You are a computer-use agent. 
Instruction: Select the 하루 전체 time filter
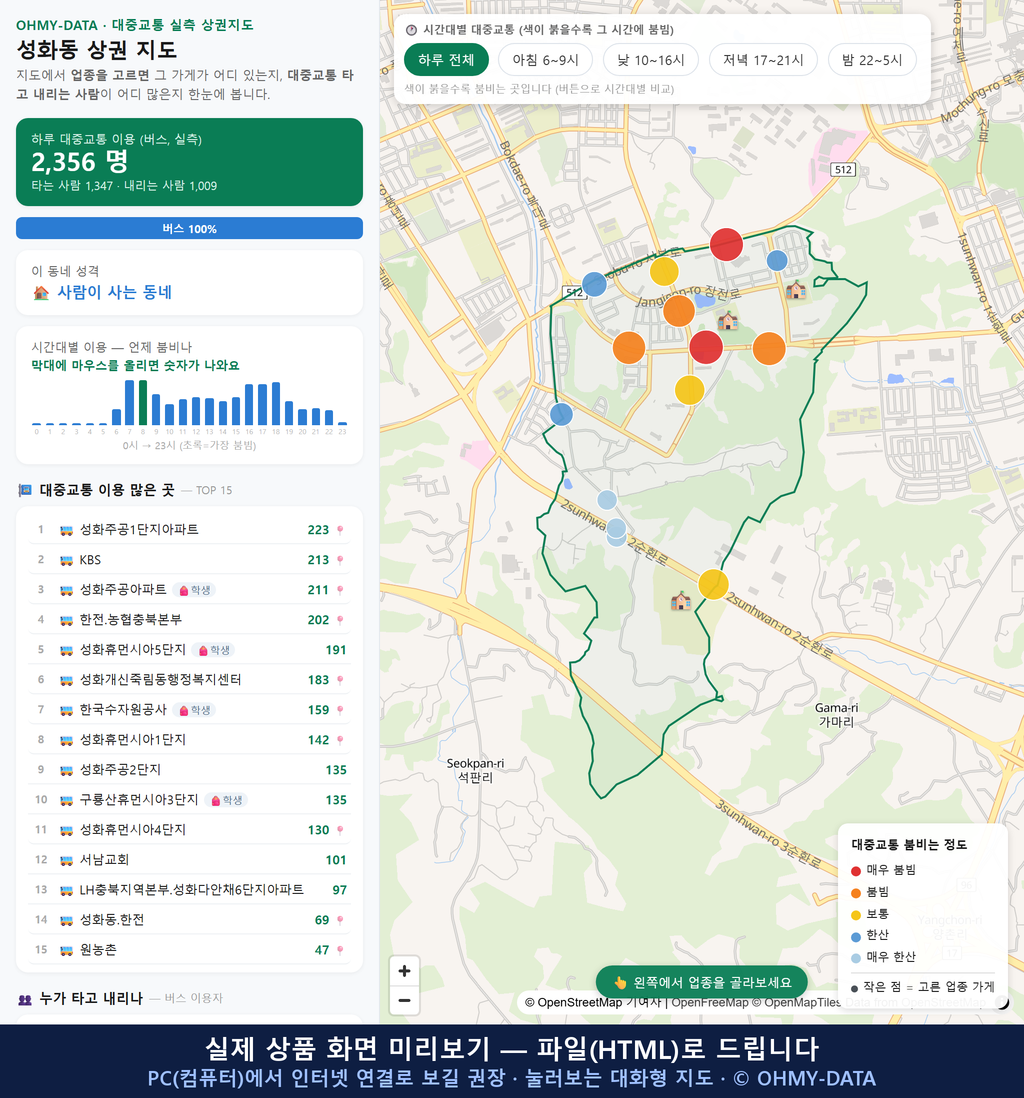click(446, 60)
